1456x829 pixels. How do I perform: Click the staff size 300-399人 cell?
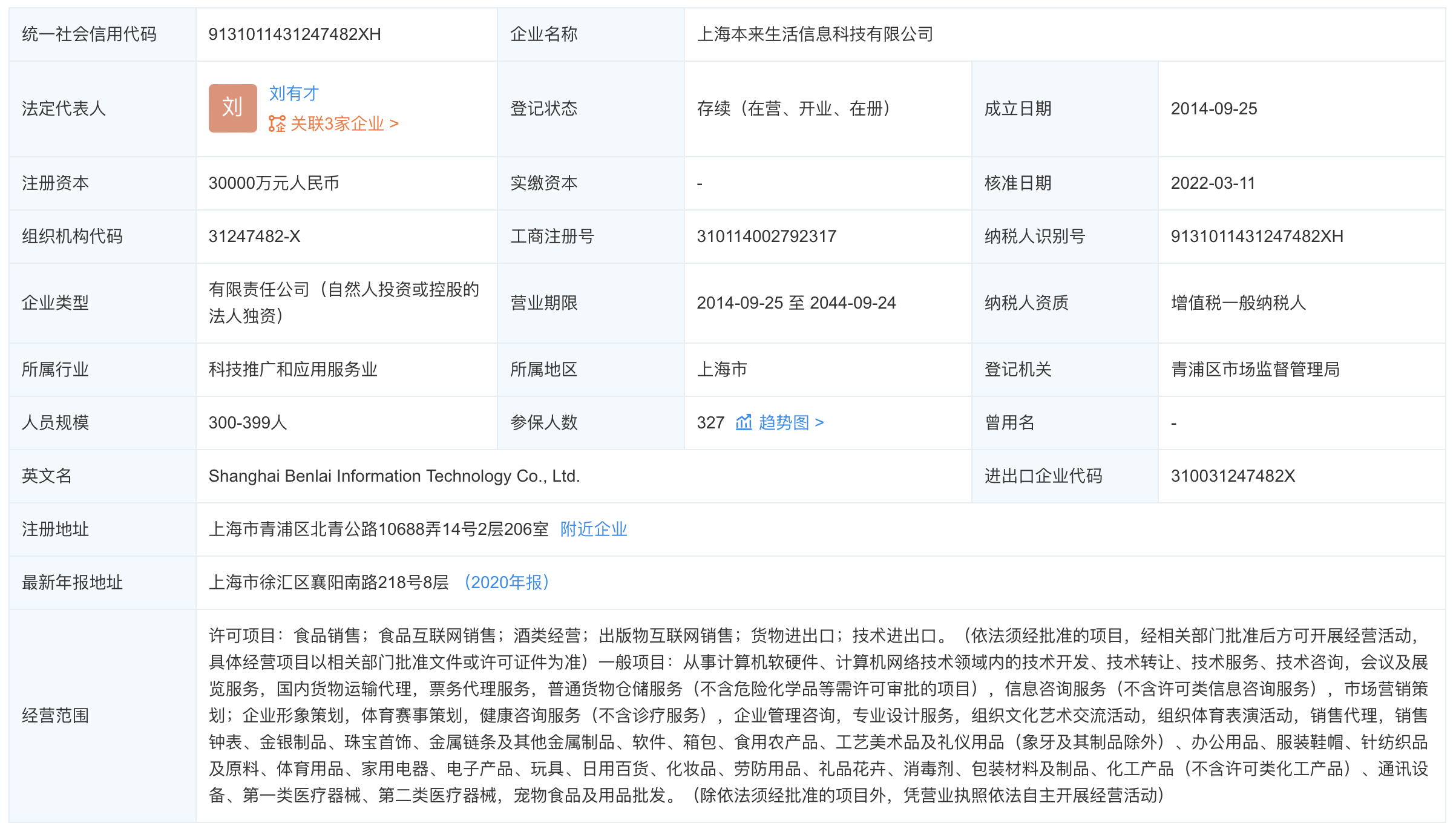coord(248,423)
